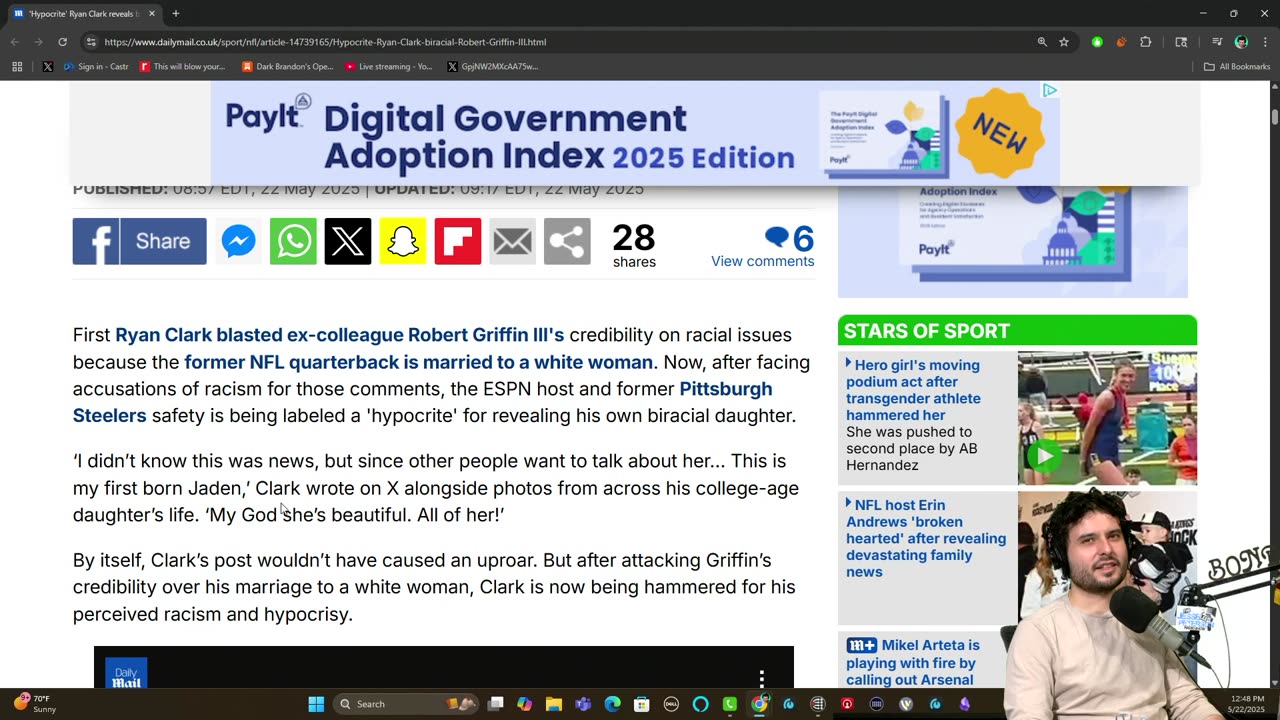The width and height of the screenshot is (1280, 720).
Task: Open the generic grey share icon
Action: pyautogui.click(x=567, y=241)
